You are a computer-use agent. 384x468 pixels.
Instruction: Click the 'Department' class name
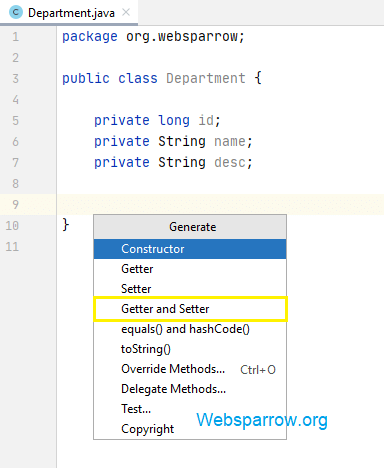coord(206,79)
